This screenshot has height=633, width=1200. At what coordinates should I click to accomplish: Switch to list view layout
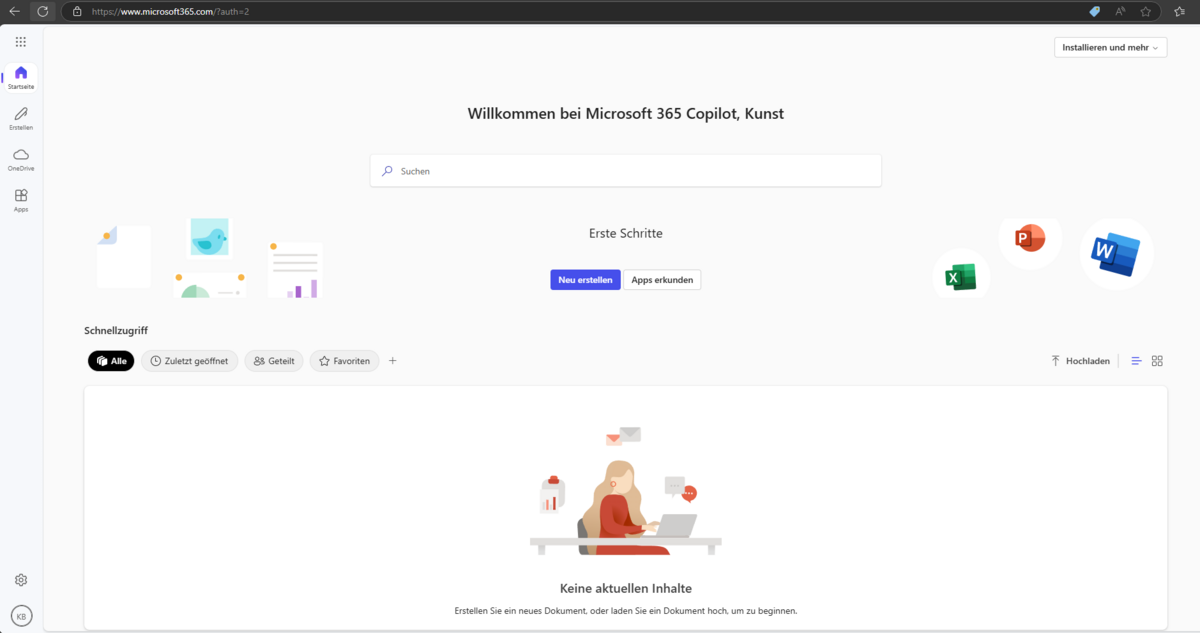click(x=1136, y=361)
